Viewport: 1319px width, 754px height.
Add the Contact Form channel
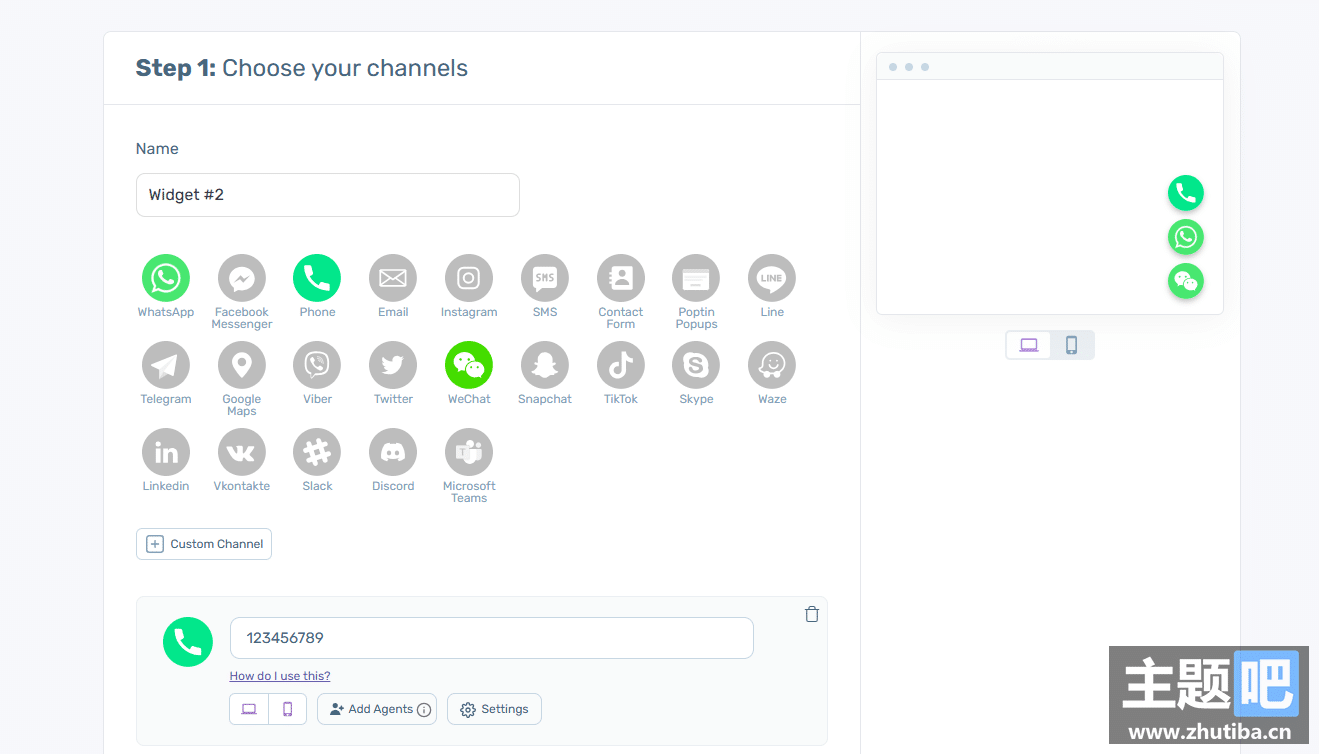(621, 278)
